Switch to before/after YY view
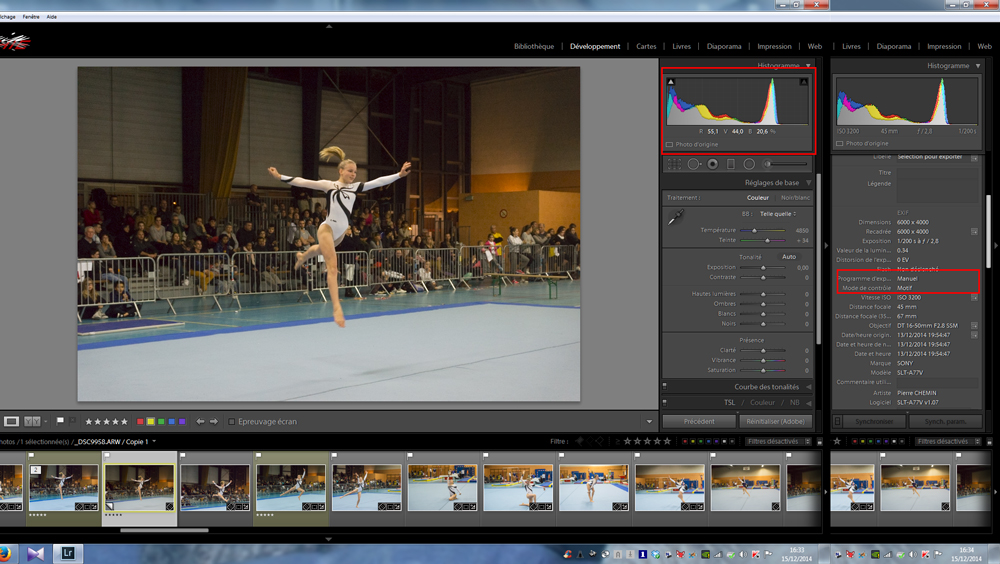The height and width of the screenshot is (564, 1000). (x=33, y=422)
